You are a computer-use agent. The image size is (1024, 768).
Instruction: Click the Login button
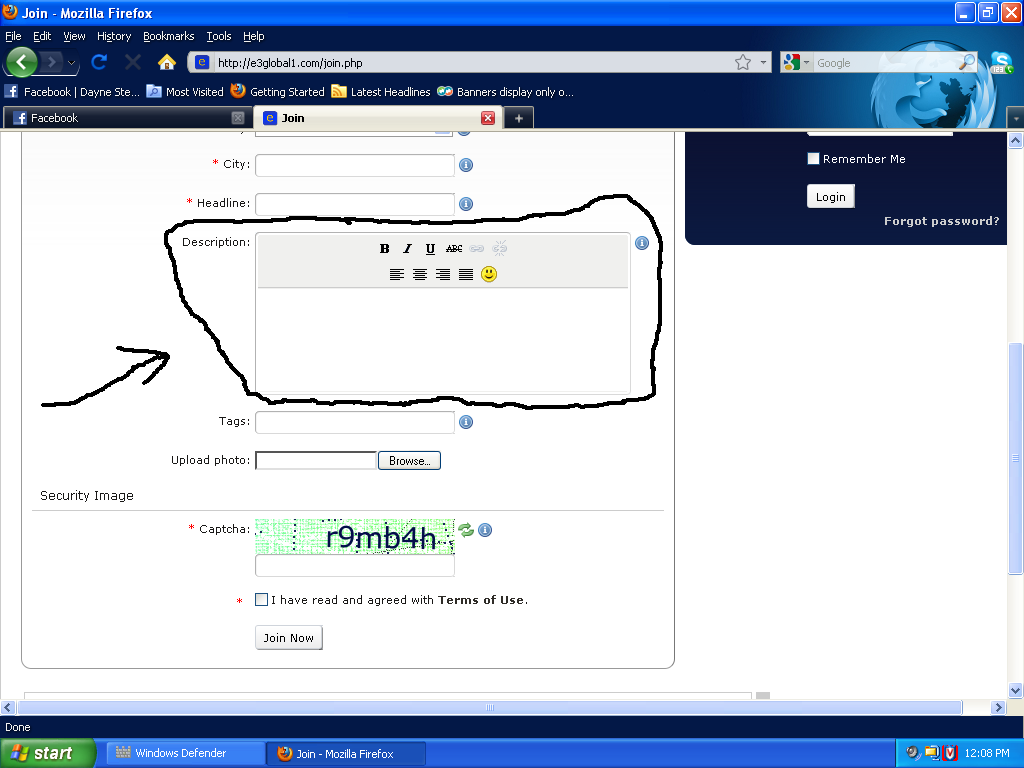[x=831, y=197]
